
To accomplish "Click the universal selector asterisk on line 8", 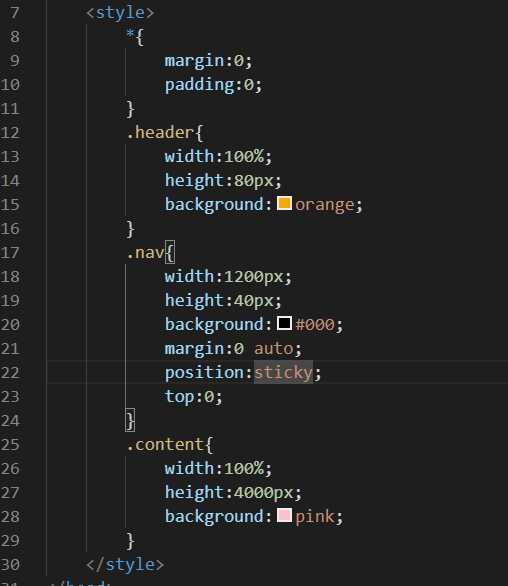I will pyautogui.click(x=130, y=35).
